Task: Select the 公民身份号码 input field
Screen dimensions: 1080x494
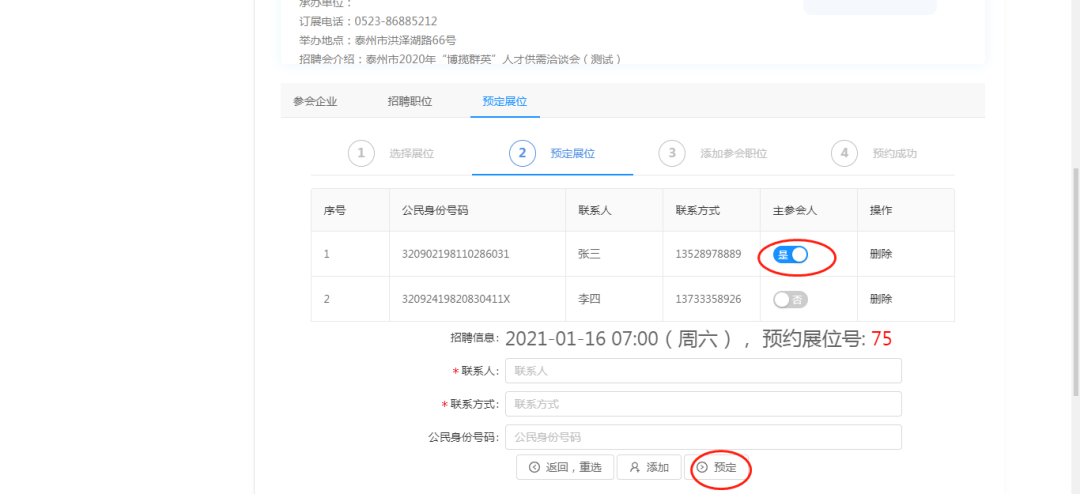Action: click(x=703, y=437)
